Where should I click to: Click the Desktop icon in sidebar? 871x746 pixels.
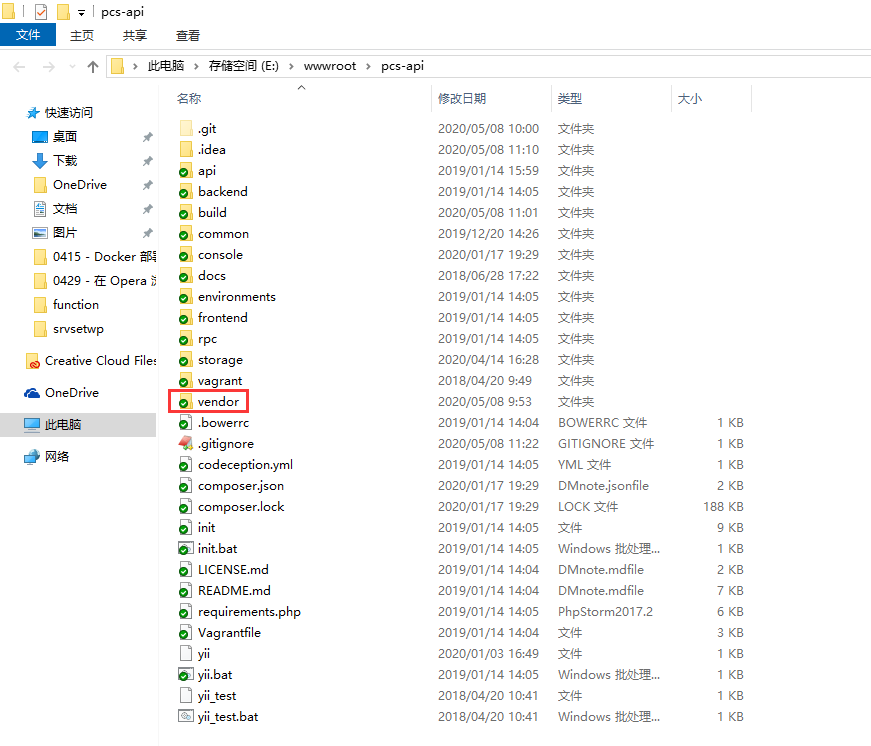click(40, 137)
